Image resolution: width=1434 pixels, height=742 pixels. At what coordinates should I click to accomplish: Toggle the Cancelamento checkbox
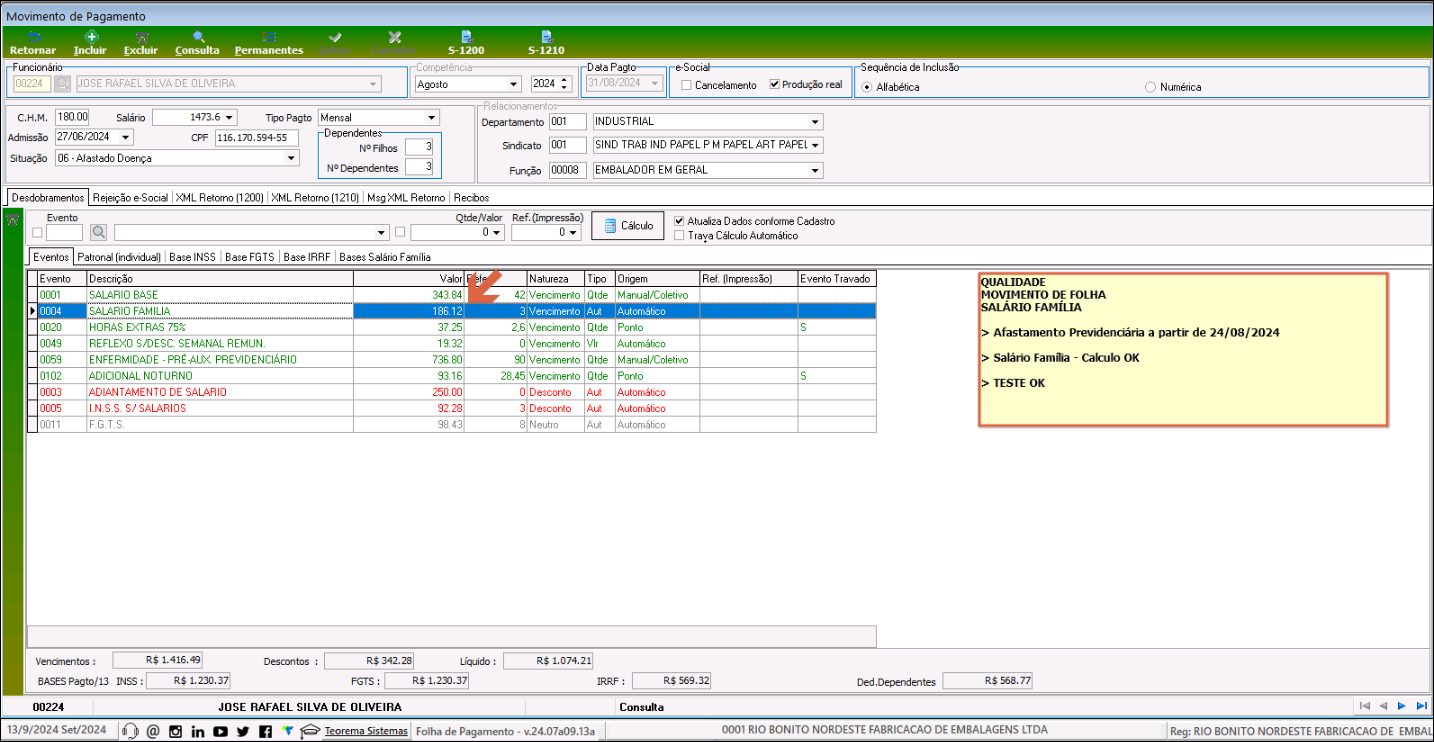[686, 85]
